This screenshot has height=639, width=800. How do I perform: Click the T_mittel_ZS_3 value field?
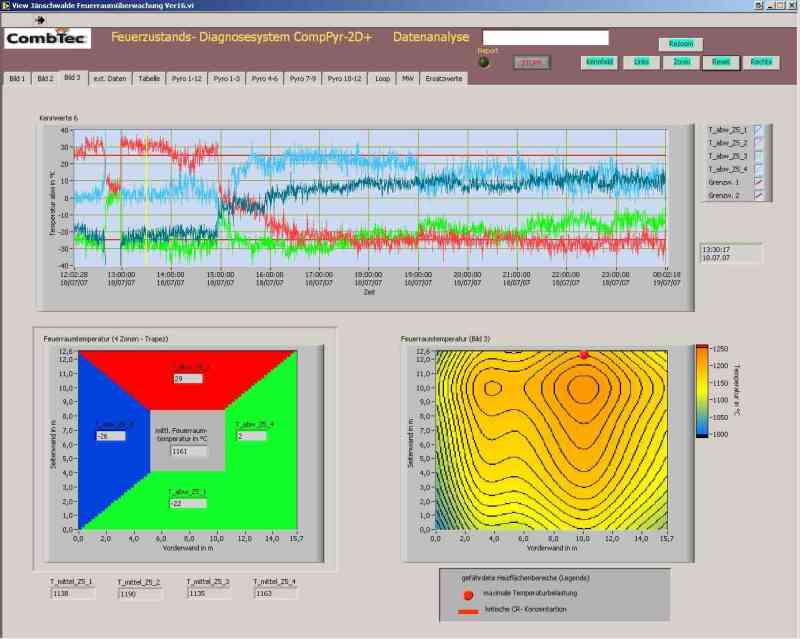[x=208, y=594]
